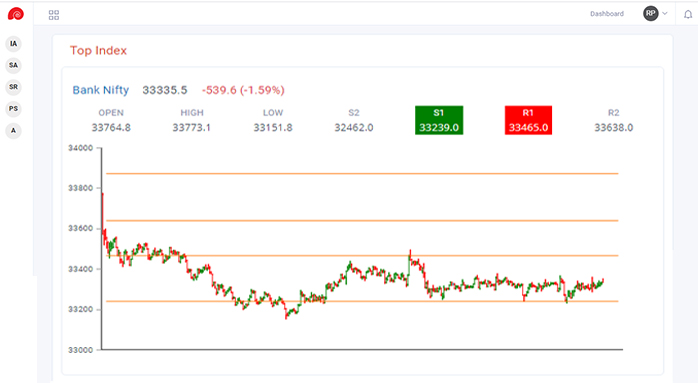Click the opening candle near 33764.8

pyautogui.click(x=103, y=213)
